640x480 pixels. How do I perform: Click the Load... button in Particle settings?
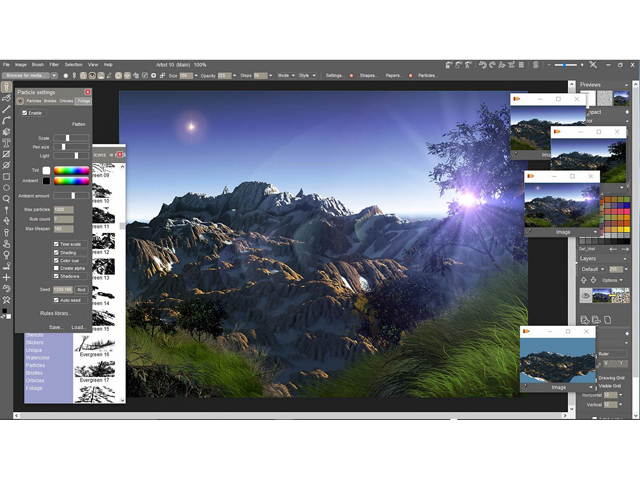(x=77, y=326)
